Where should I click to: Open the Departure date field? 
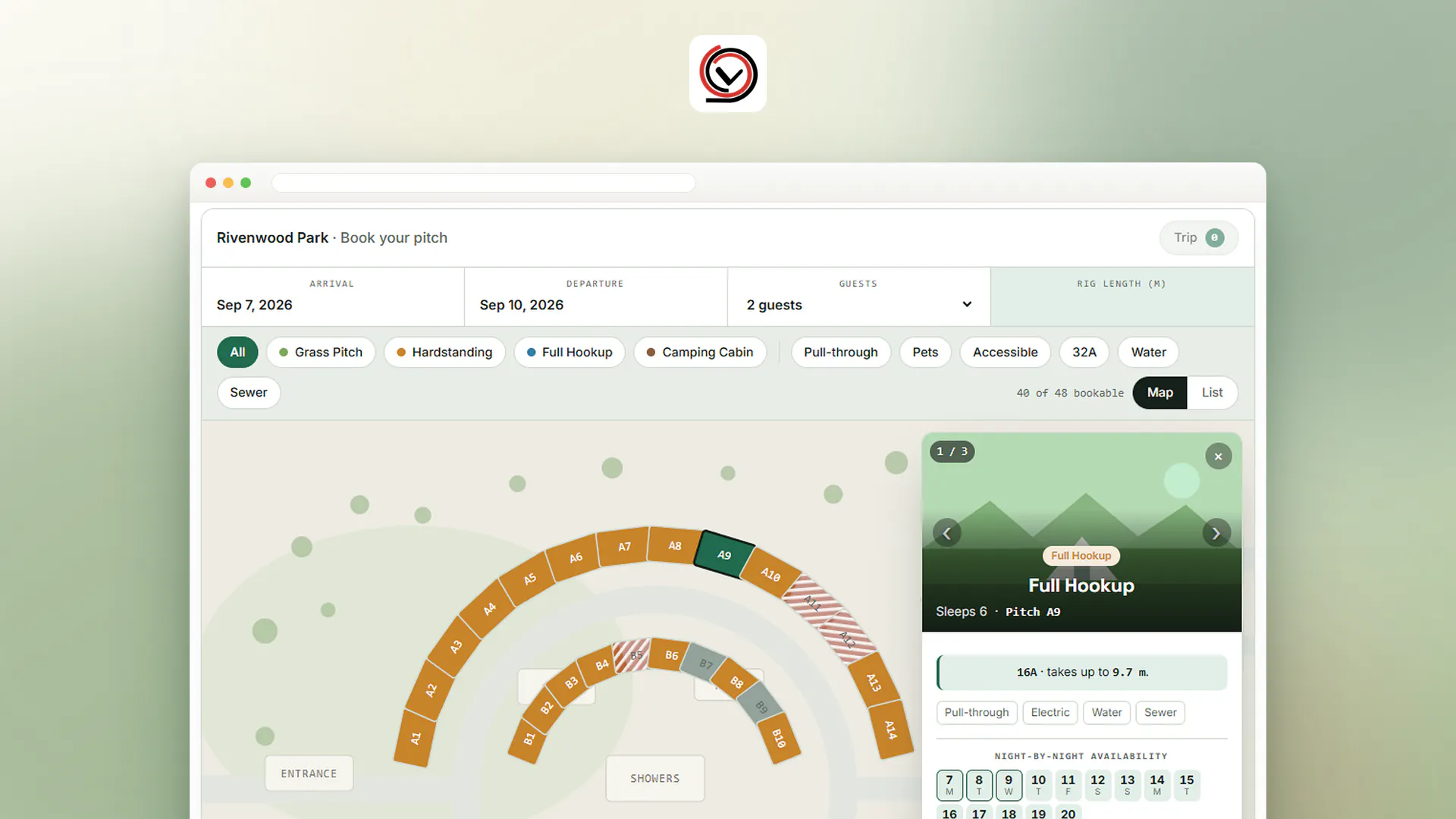pyautogui.click(x=595, y=297)
